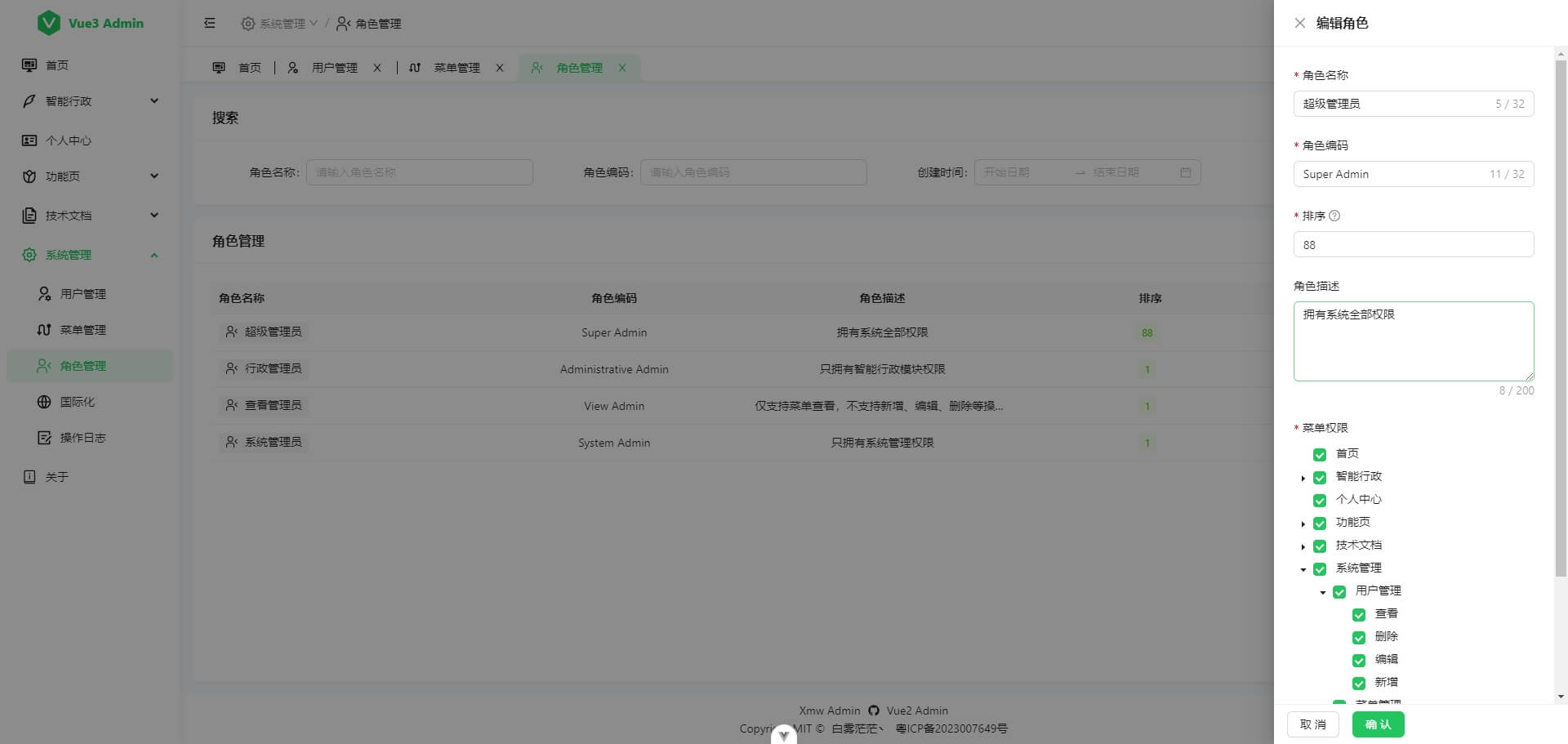Uncheck the 功能页 permission checkbox

[x=1320, y=523]
